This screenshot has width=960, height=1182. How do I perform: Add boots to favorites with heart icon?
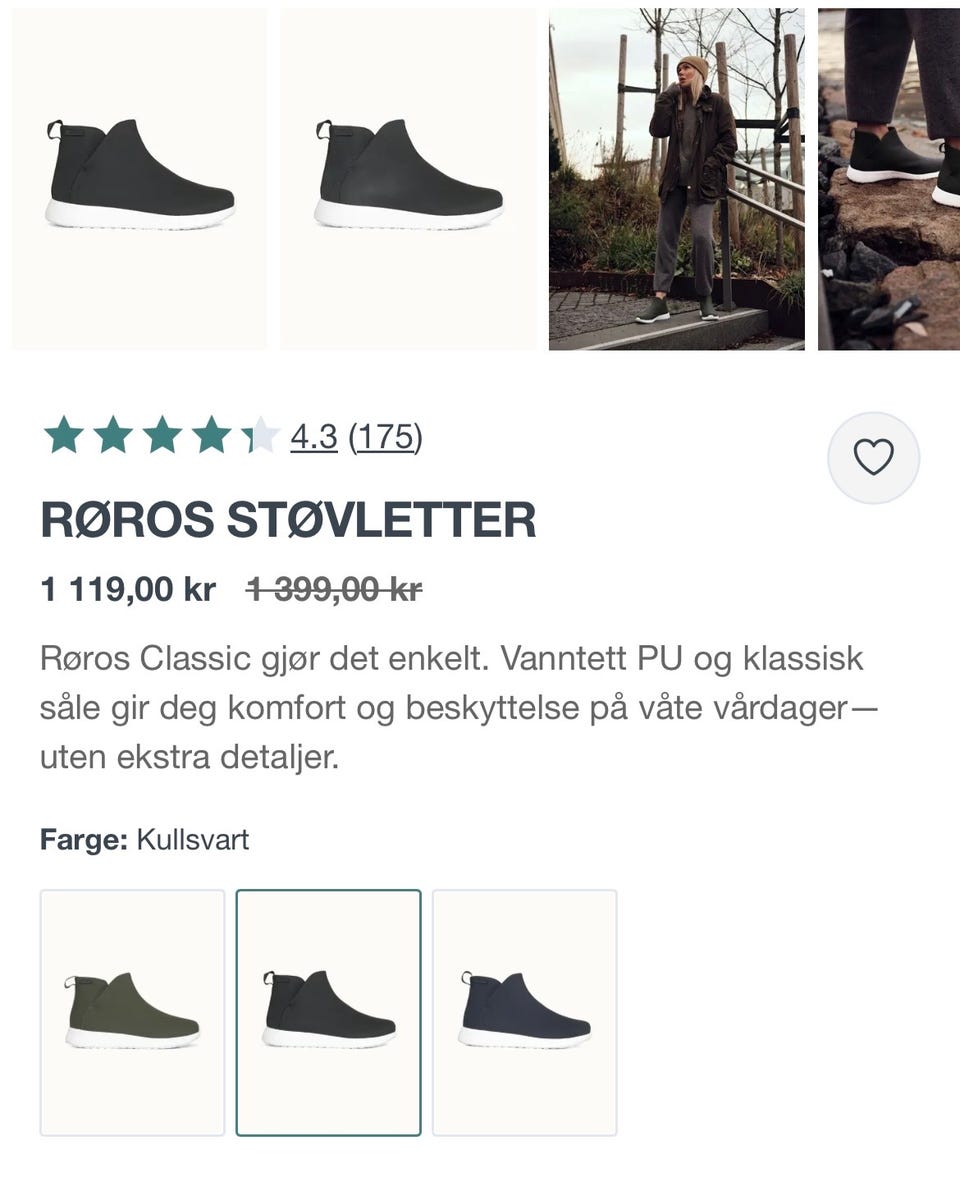pos(873,457)
